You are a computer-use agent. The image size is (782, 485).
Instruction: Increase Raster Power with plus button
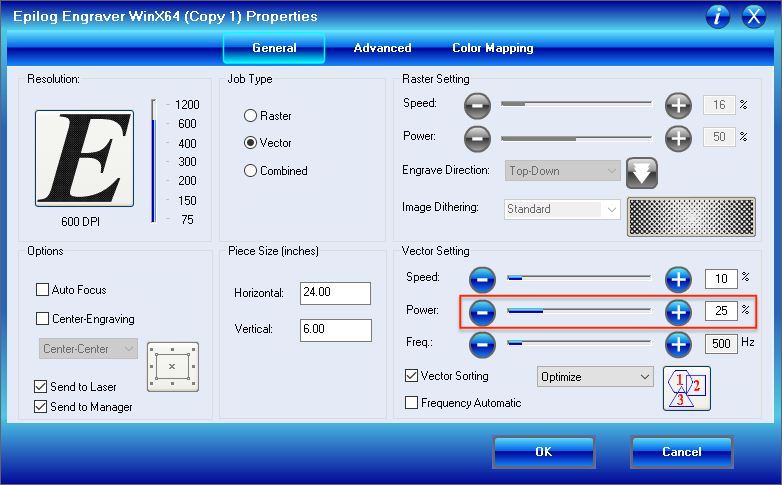(678, 138)
